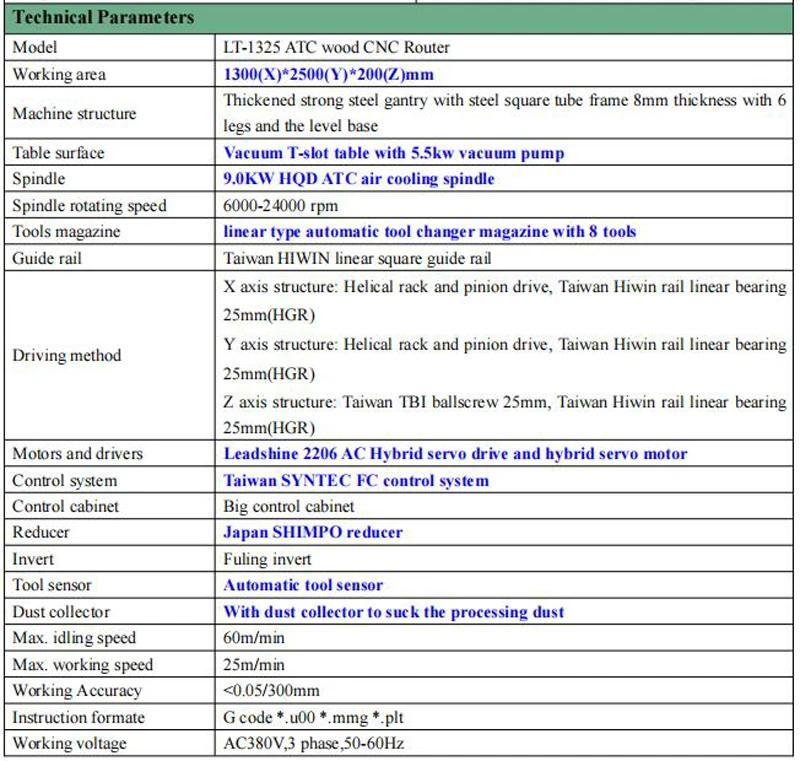
Task: Select the 'Instruction formate' label
Action: point(79,717)
